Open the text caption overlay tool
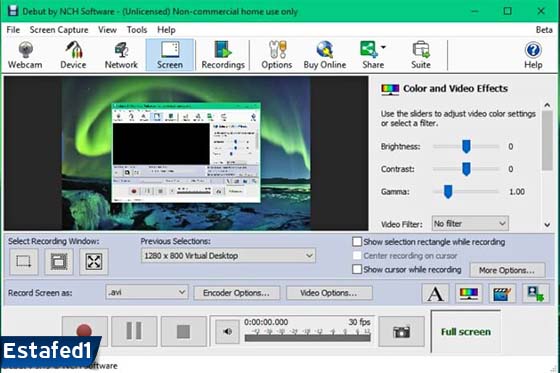Image resolution: width=560 pixels, height=373 pixels. coord(435,294)
